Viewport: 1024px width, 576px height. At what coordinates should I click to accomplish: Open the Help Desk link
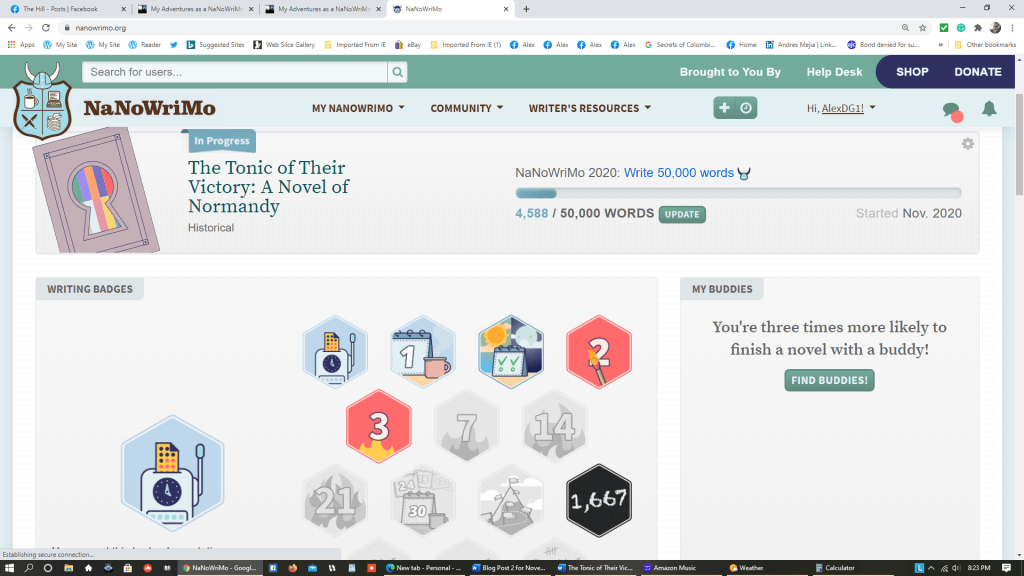pyautogui.click(x=834, y=72)
